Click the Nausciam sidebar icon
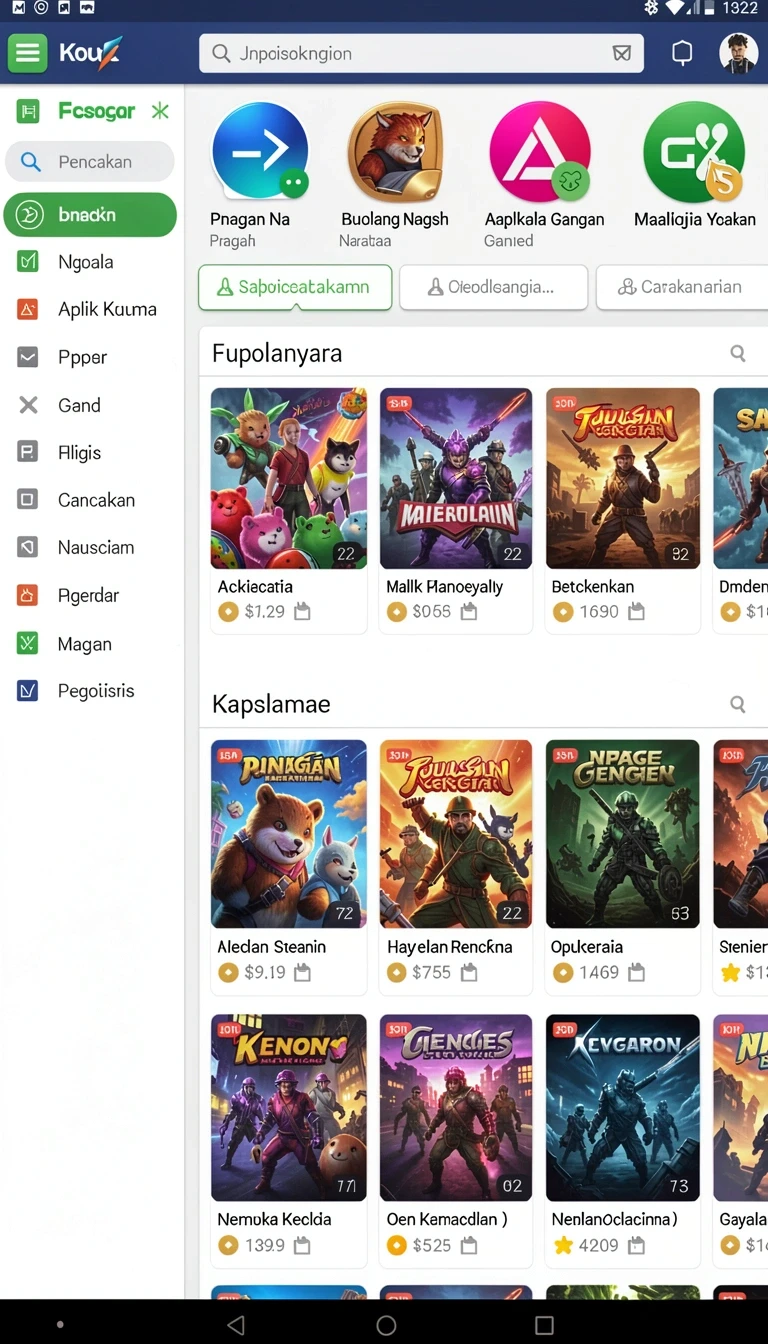This screenshot has width=768, height=1344. [x=28, y=547]
